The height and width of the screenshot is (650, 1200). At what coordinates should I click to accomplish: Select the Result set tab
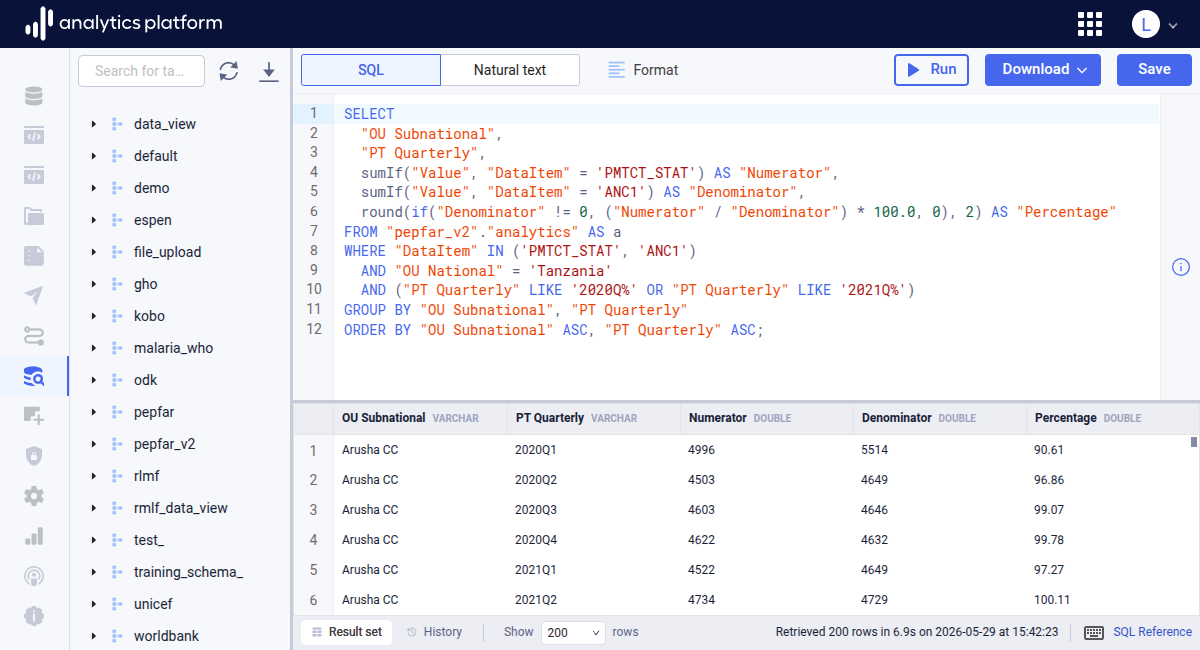pyautogui.click(x=346, y=632)
